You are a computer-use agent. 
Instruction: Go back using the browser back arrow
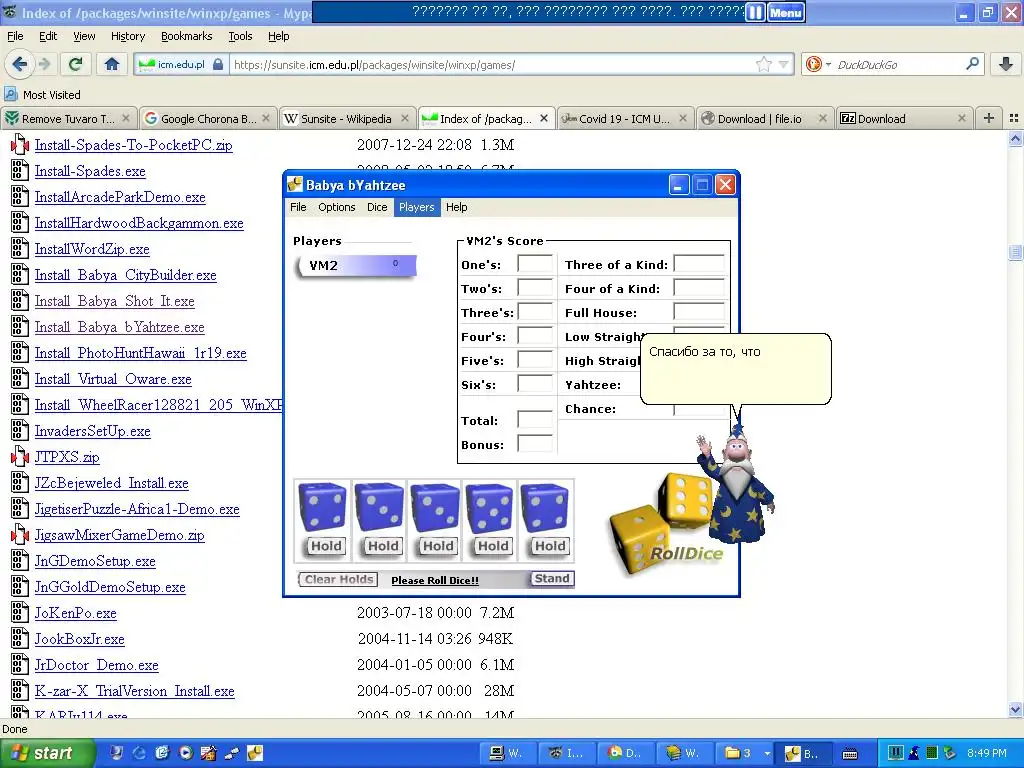19,64
